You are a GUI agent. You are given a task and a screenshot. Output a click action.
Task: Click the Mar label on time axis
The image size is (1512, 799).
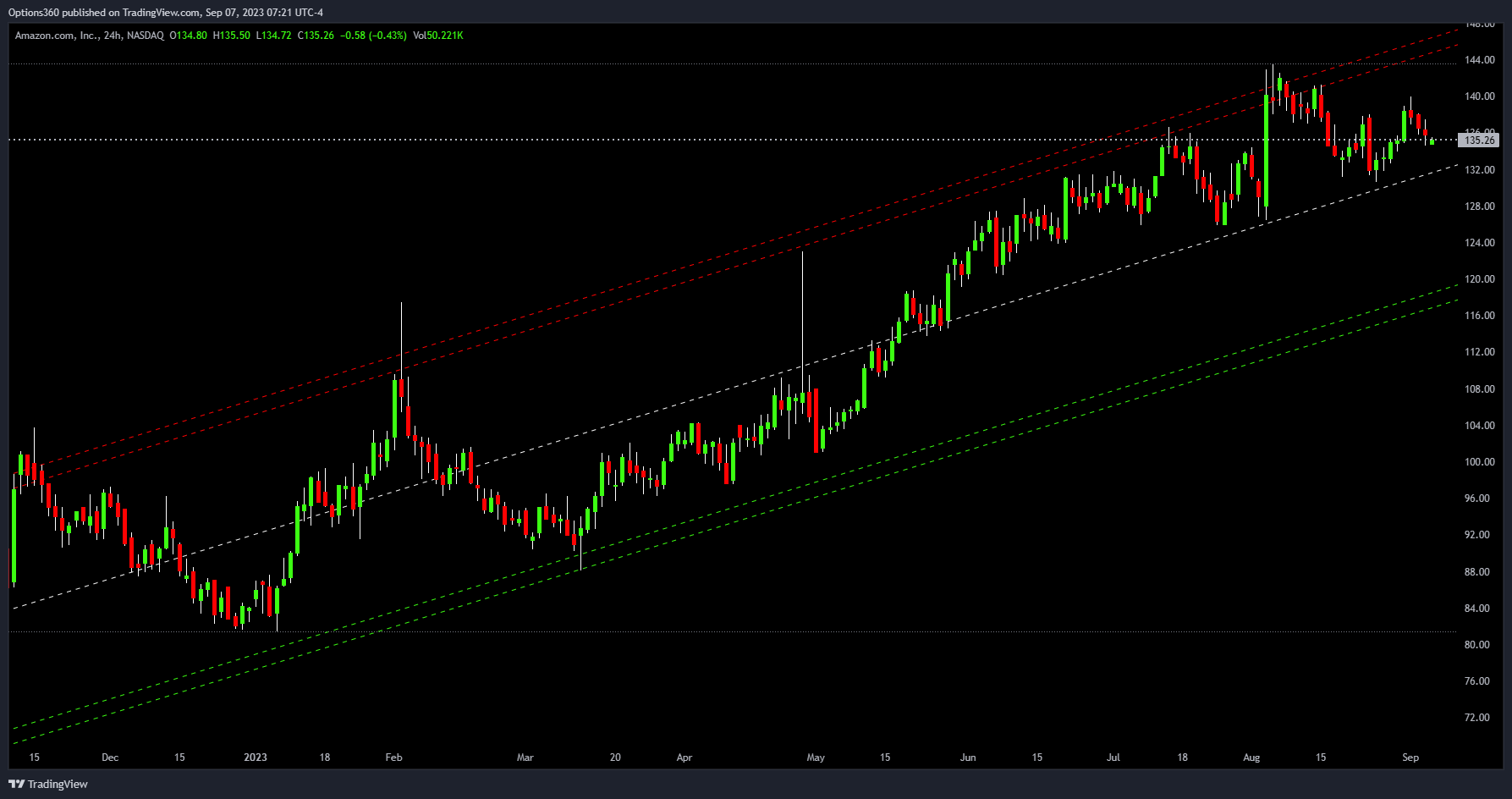(525, 758)
